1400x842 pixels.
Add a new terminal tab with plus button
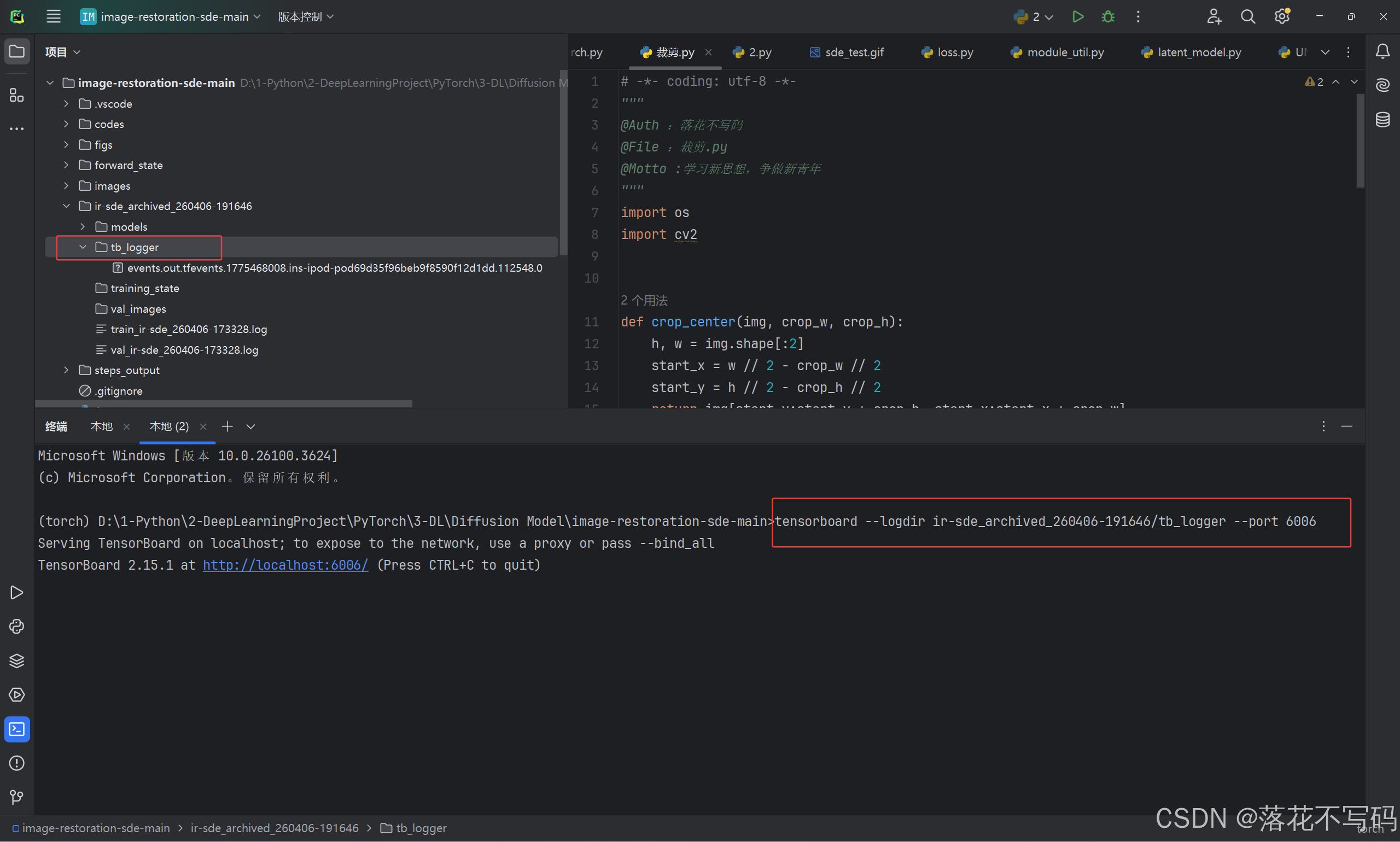coord(227,426)
